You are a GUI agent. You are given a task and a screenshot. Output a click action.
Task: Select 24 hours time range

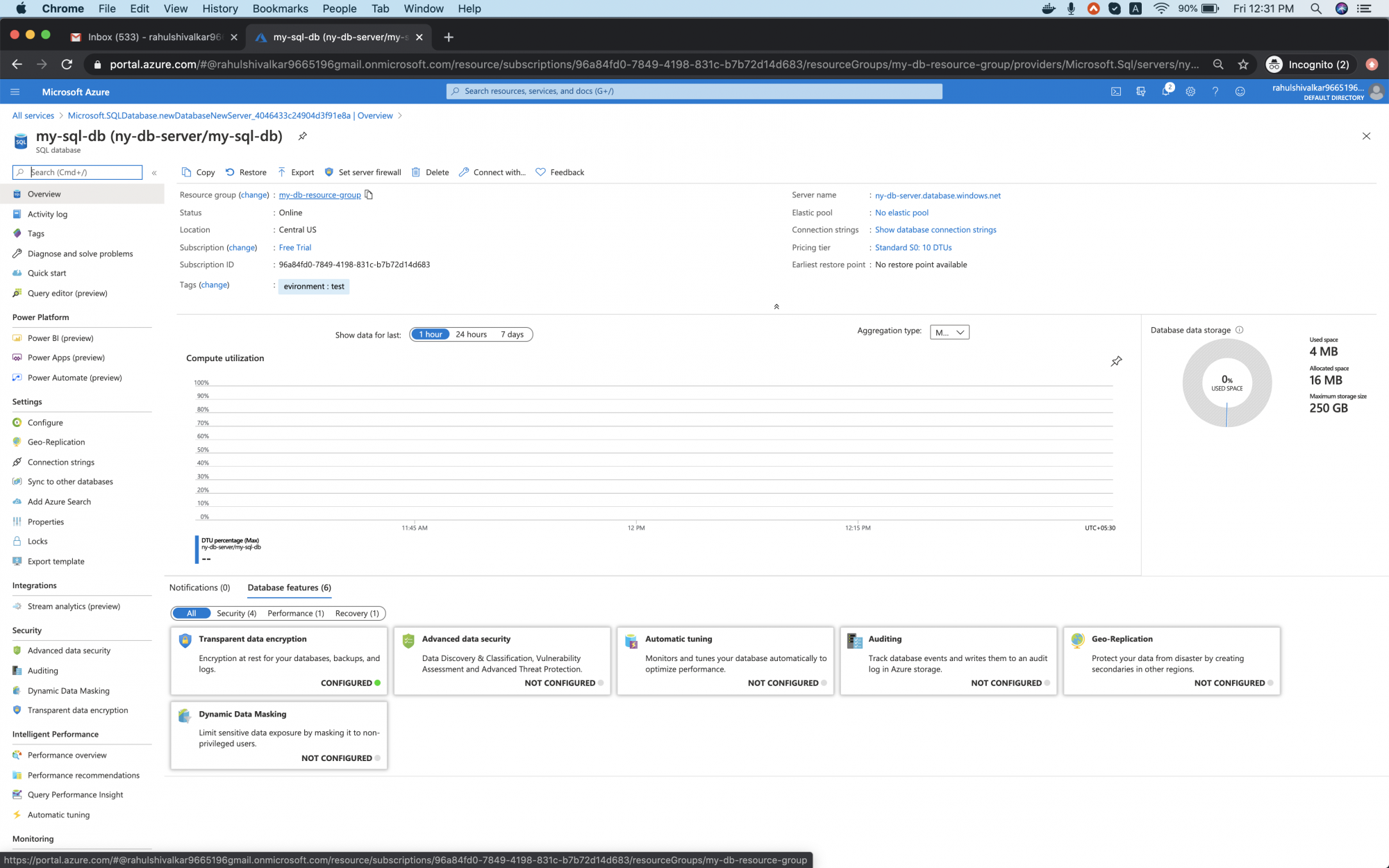point(471,335)
